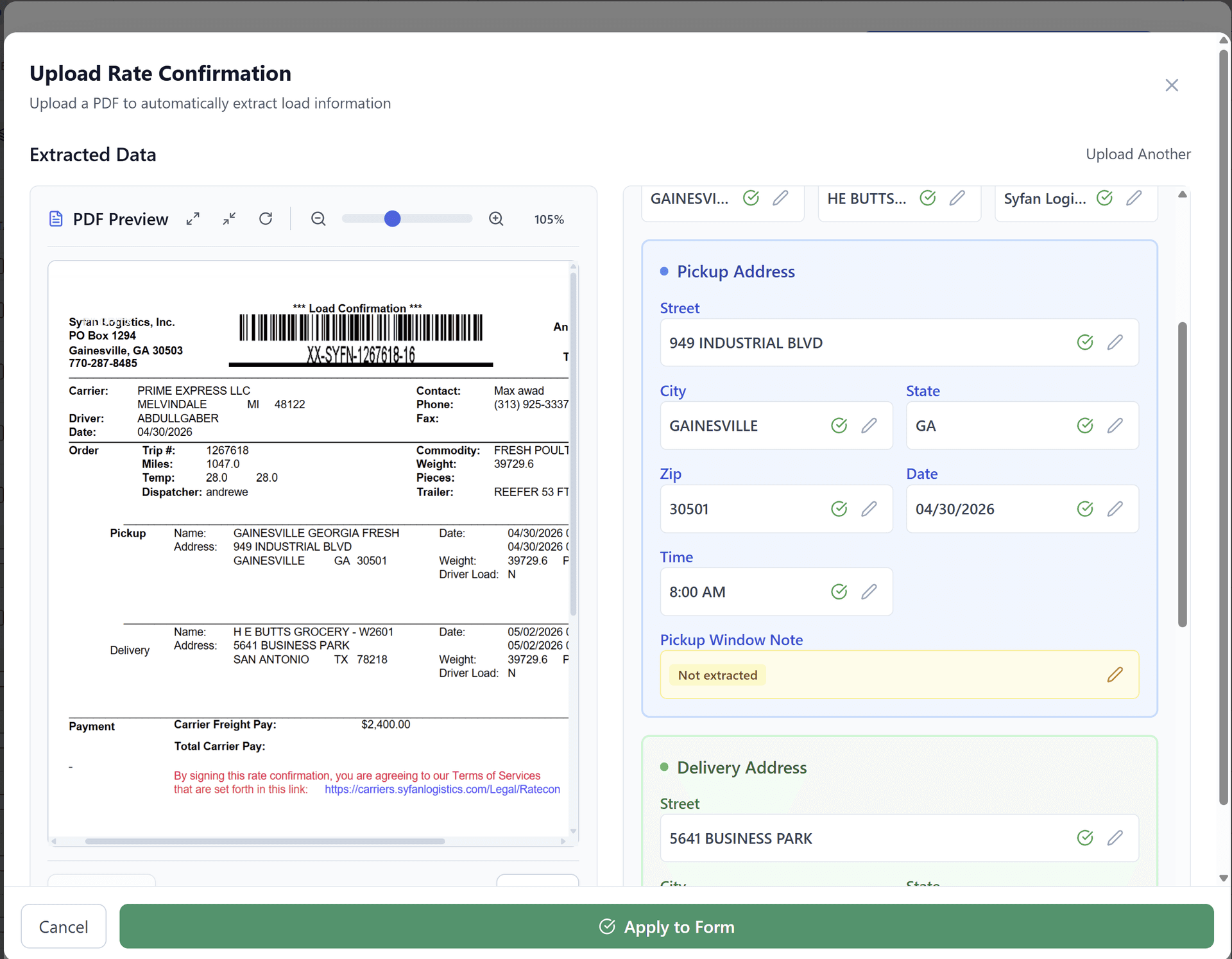Screen dimensions: 1232x959
Task: Reset PDF preview rotation/refresh icon
Action: (266, 219)
